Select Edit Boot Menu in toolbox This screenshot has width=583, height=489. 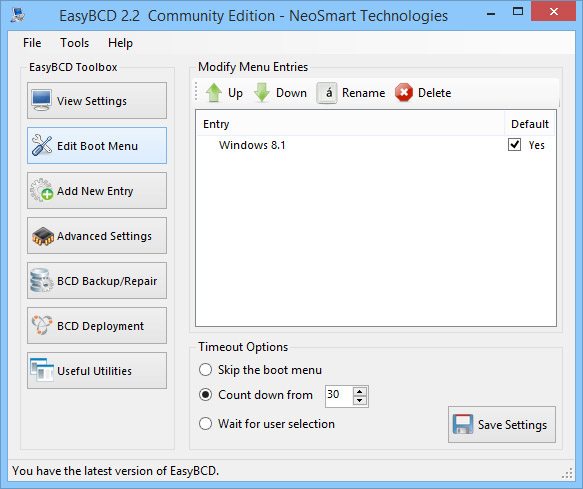(x=97, y=145)
